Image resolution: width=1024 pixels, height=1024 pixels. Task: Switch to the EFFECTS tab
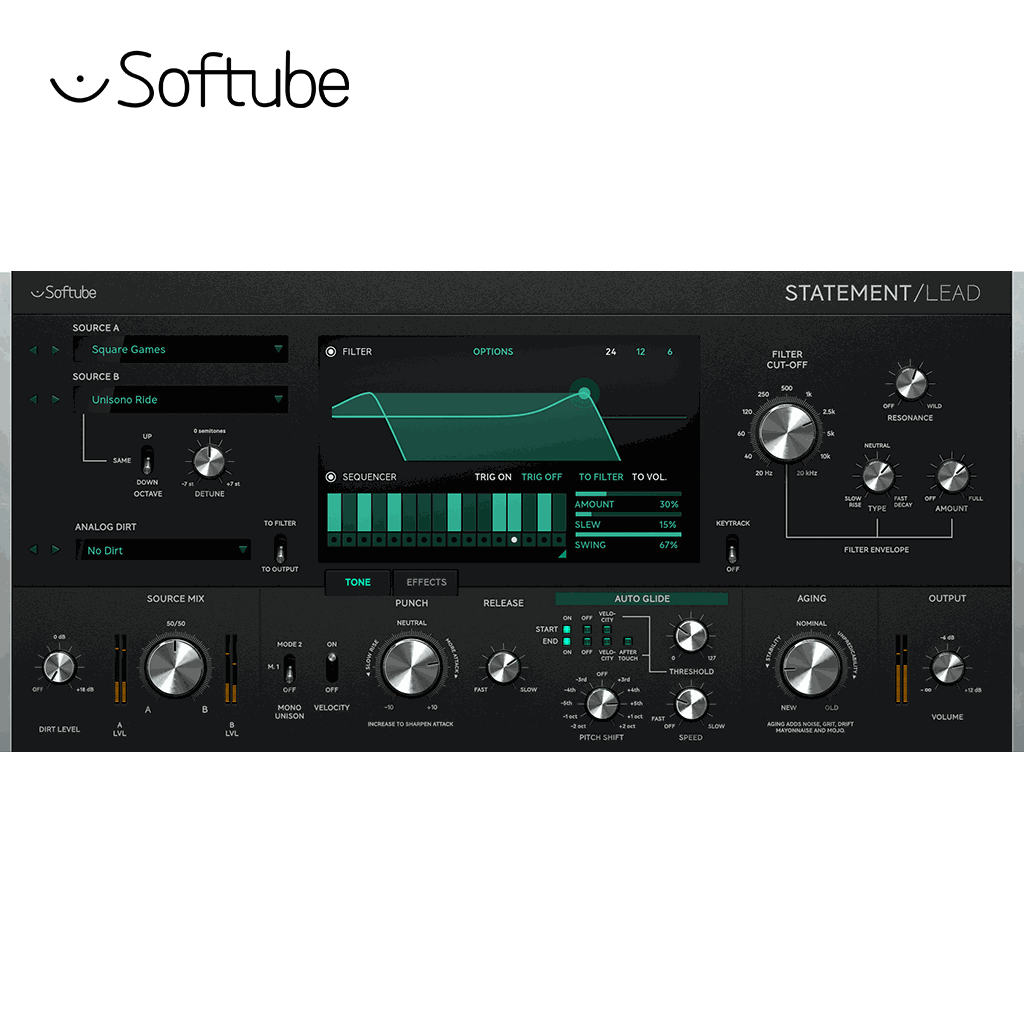[x=426, y=582]
